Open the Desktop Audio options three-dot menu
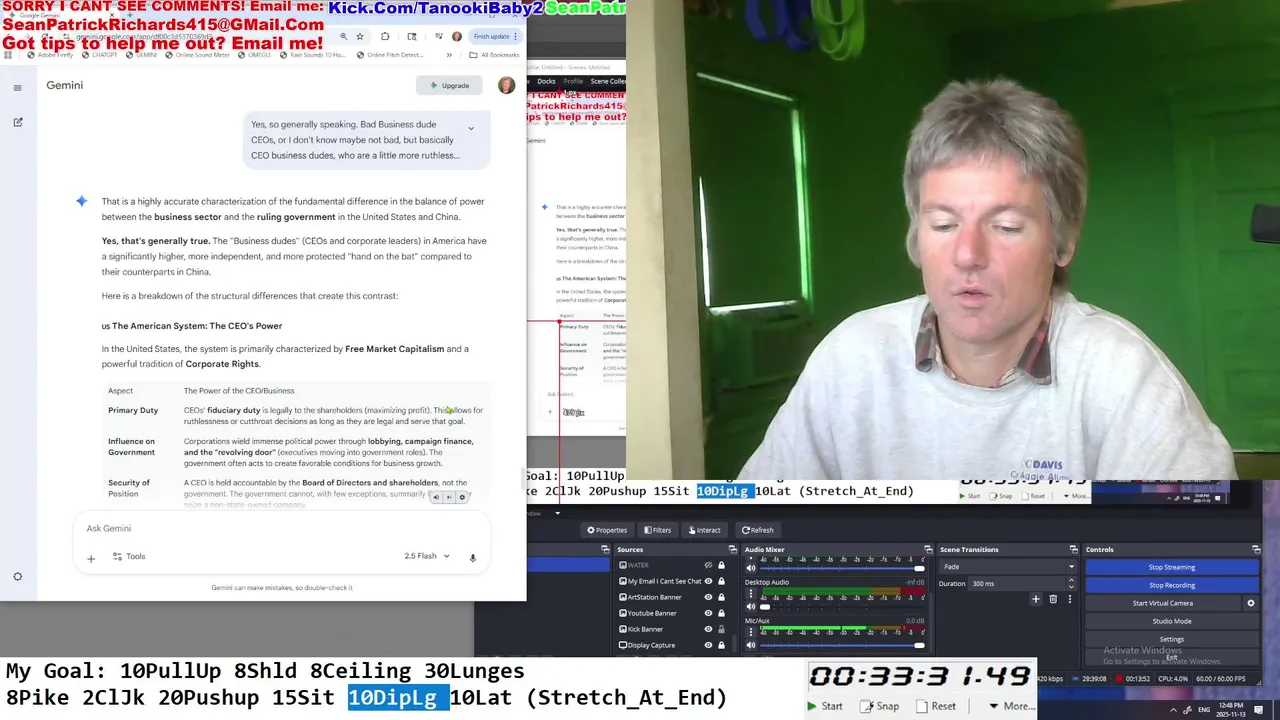The height and width of the screenshot is (720, 1280). (x=751, y=594)
